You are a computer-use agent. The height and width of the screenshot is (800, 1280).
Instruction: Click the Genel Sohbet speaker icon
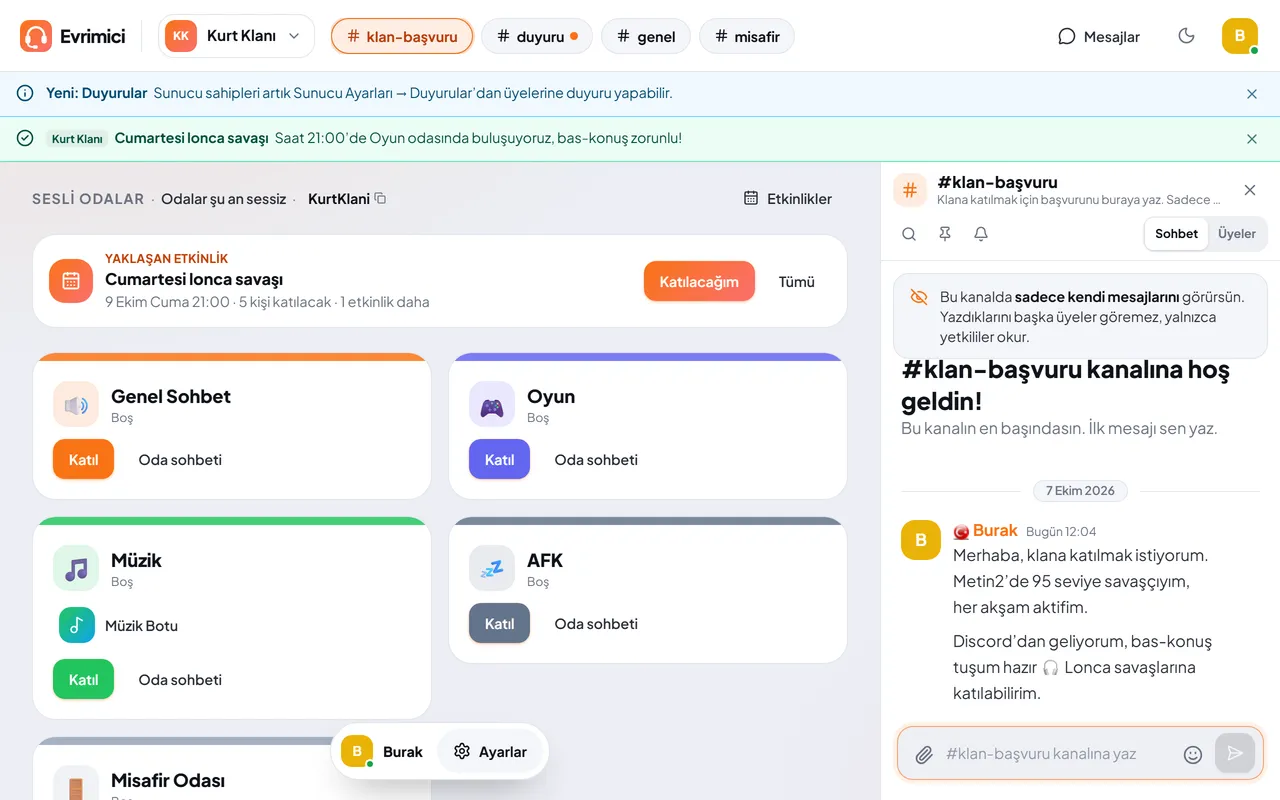(x=76, y=405)
